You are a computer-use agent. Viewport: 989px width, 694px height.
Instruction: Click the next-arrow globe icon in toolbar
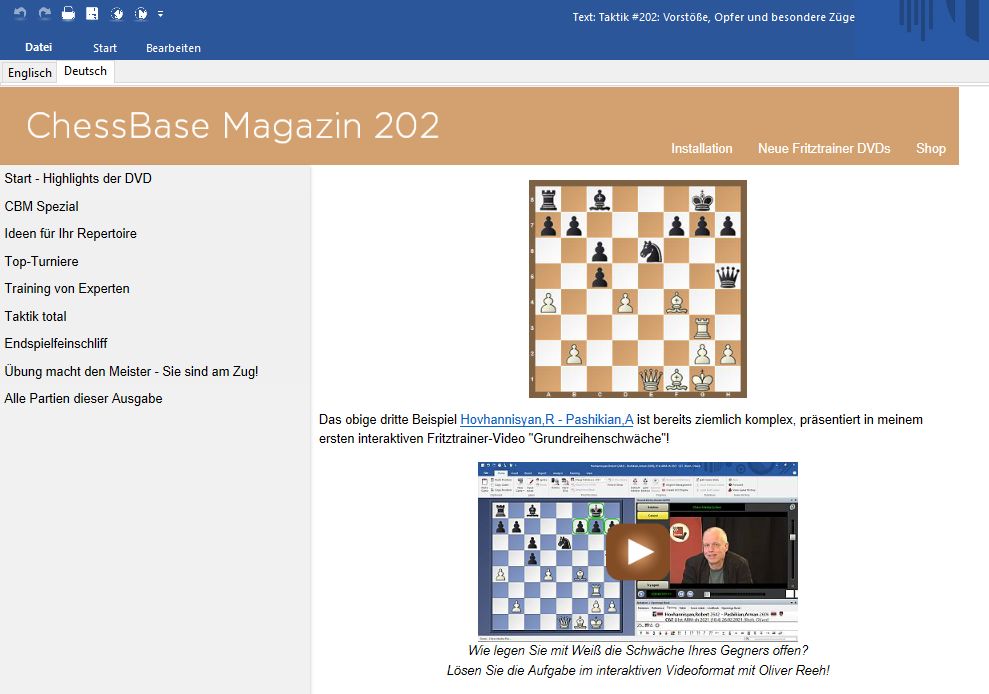(141, 14)
